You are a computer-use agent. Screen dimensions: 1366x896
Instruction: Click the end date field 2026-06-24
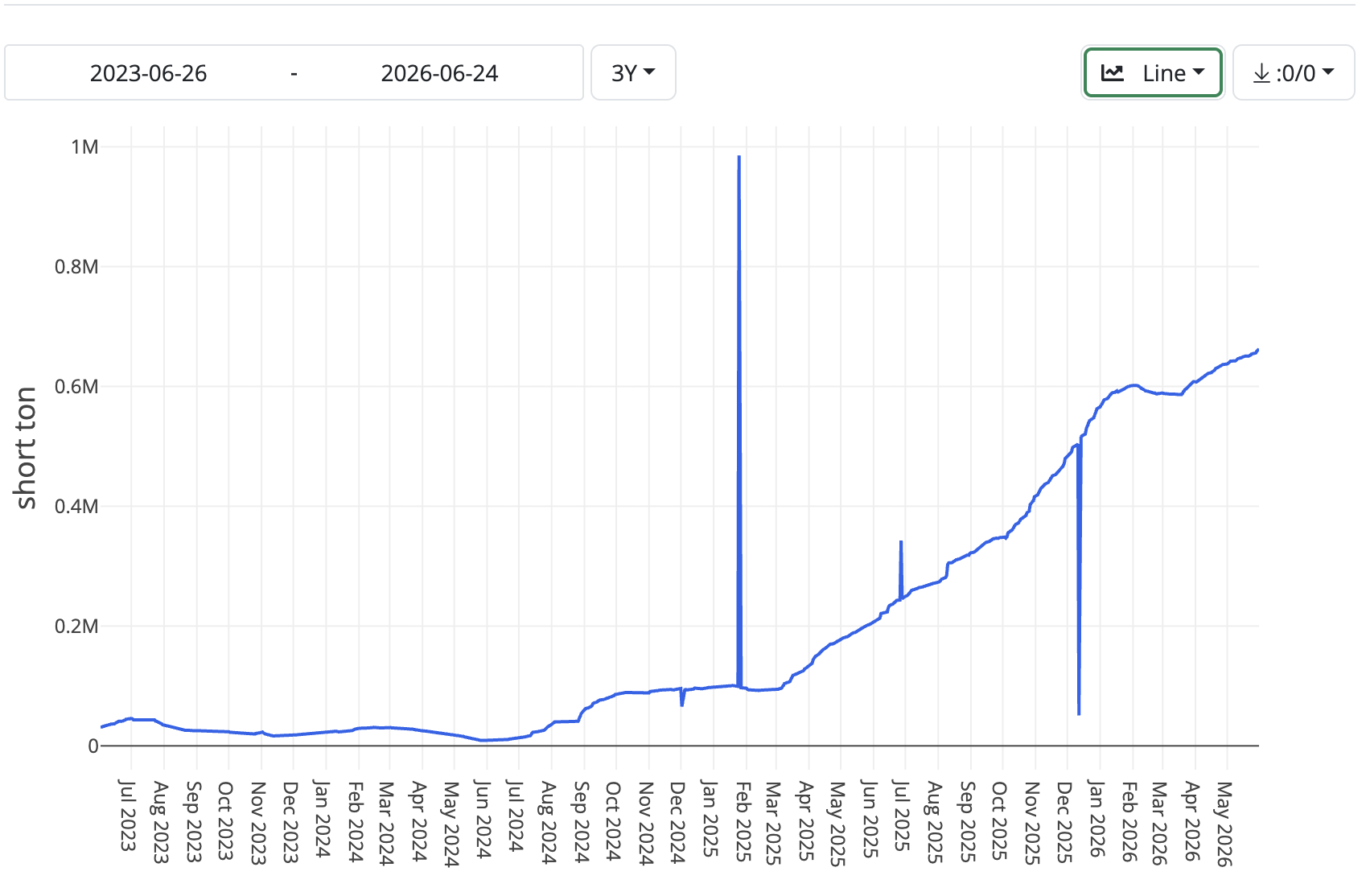(x=439, y=73)
